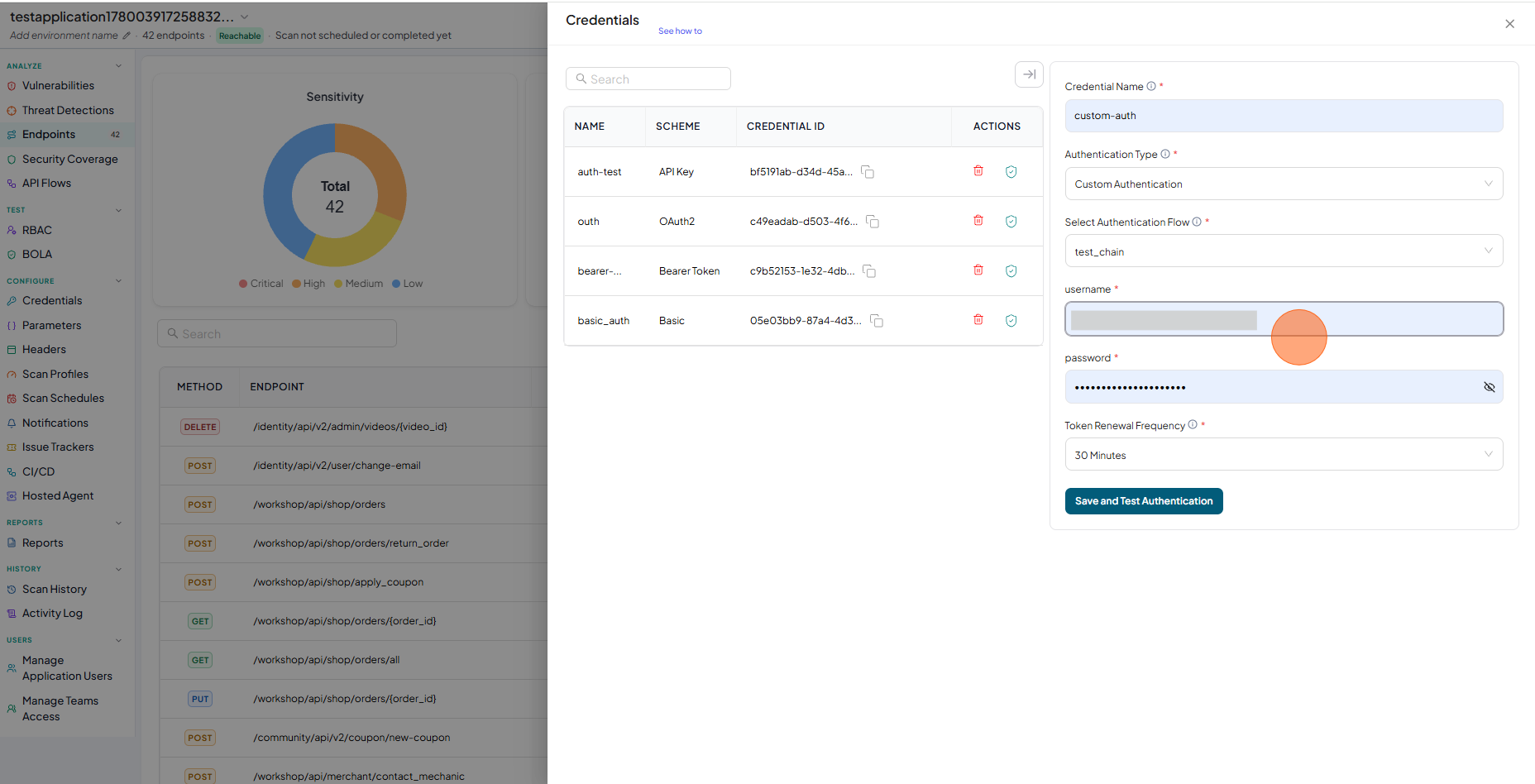Open the Select Authentication Flow dropdown
Viewport: 1535px width, 784px height.
tap(1284, 251)
